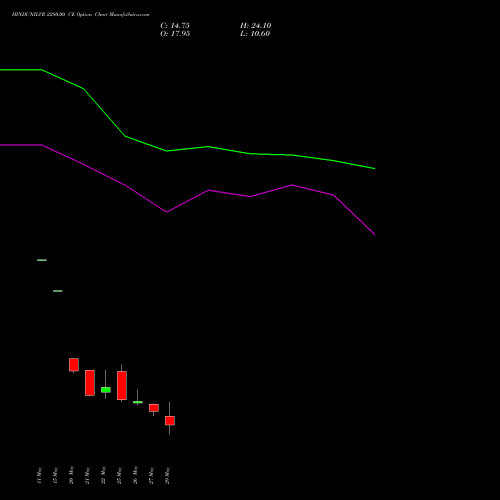This screenshot has height=500, width=500.
Task: Click the flat green dash above 15 May
Action: [x=58, y=291]
